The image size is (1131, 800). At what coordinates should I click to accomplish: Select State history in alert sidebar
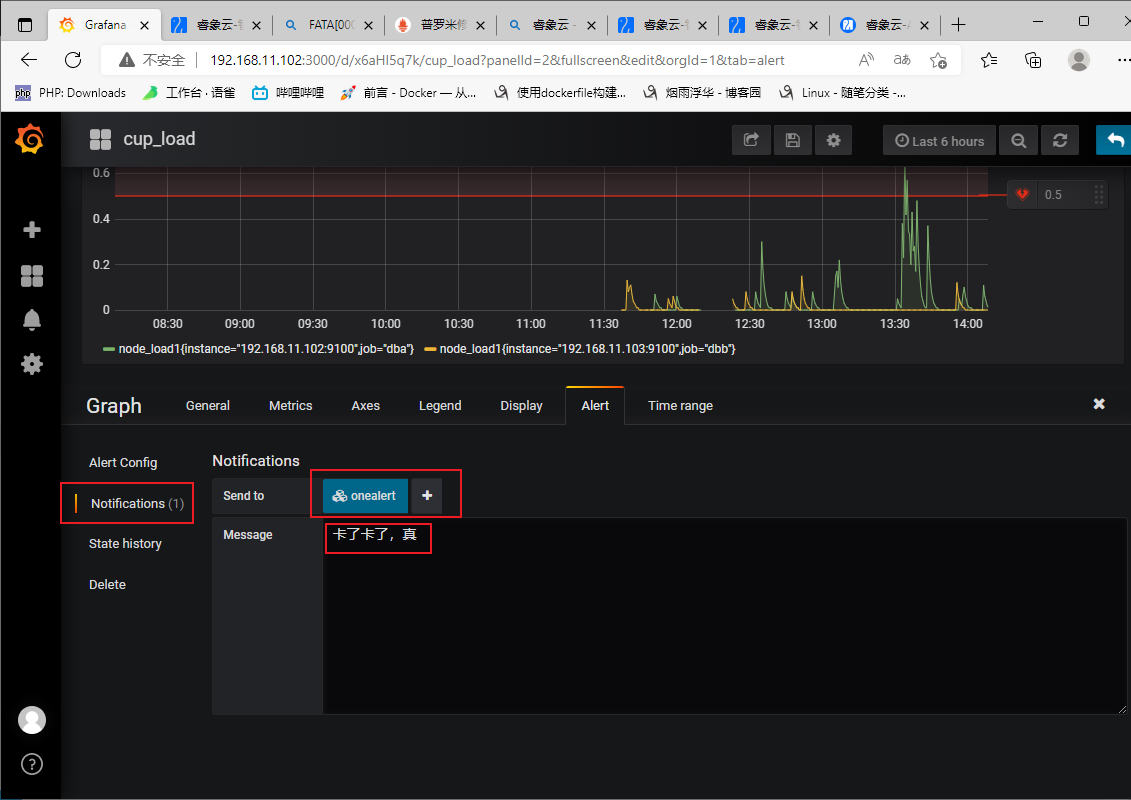click(x=125, y=544)
